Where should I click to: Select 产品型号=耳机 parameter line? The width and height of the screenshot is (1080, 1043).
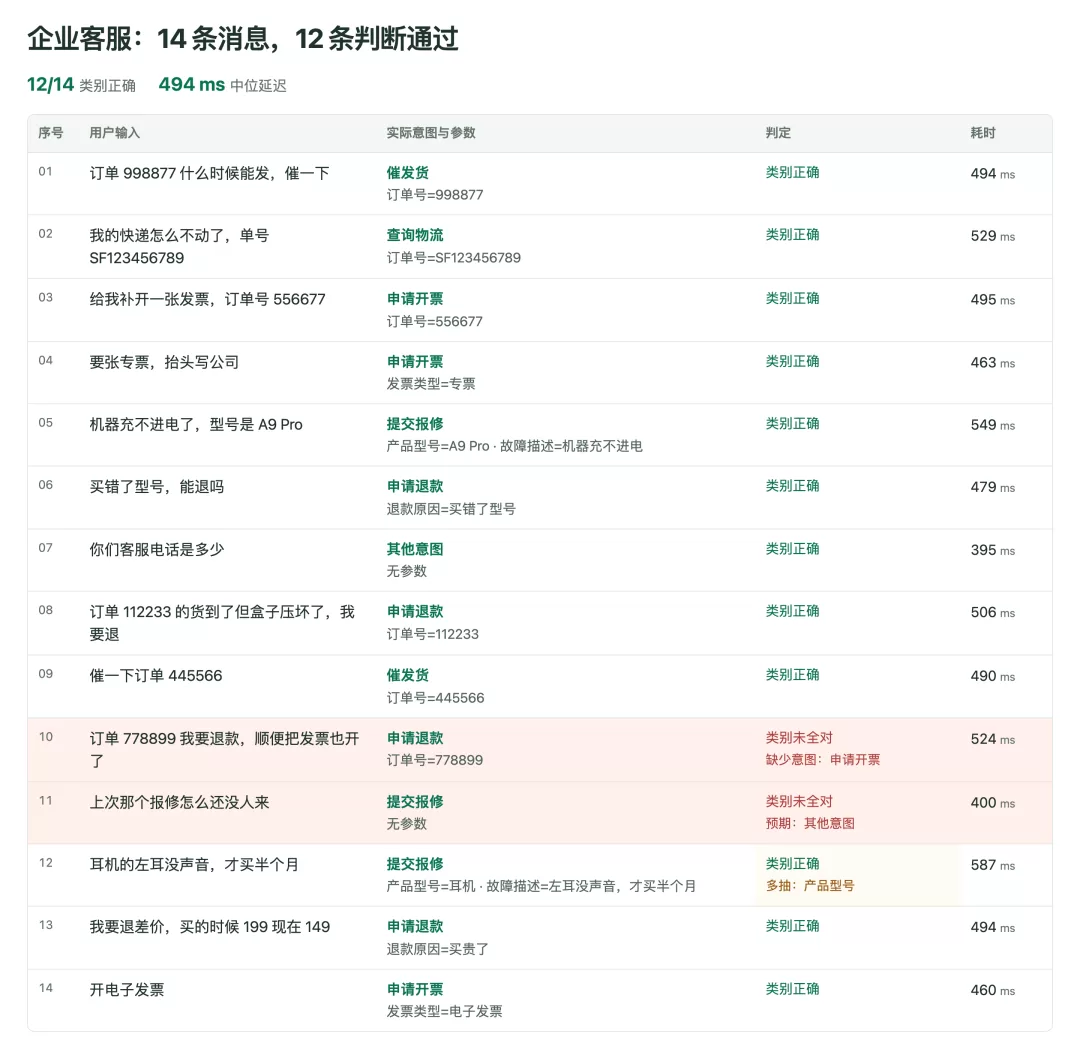point(541,886)
